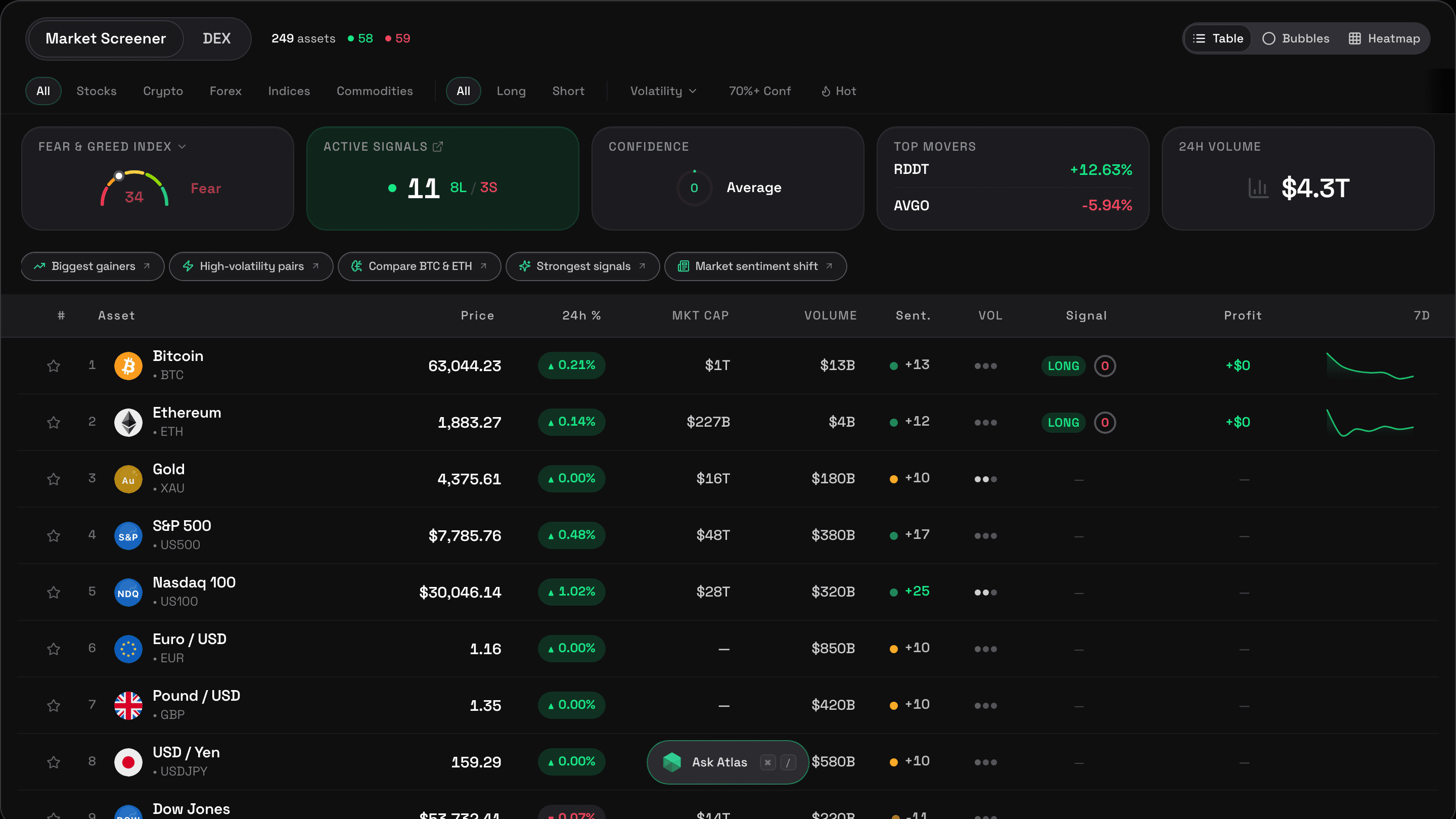Viewport: 1456px width, 819px height.
Task: Sort table by Price column
Action: coord(477,315)
